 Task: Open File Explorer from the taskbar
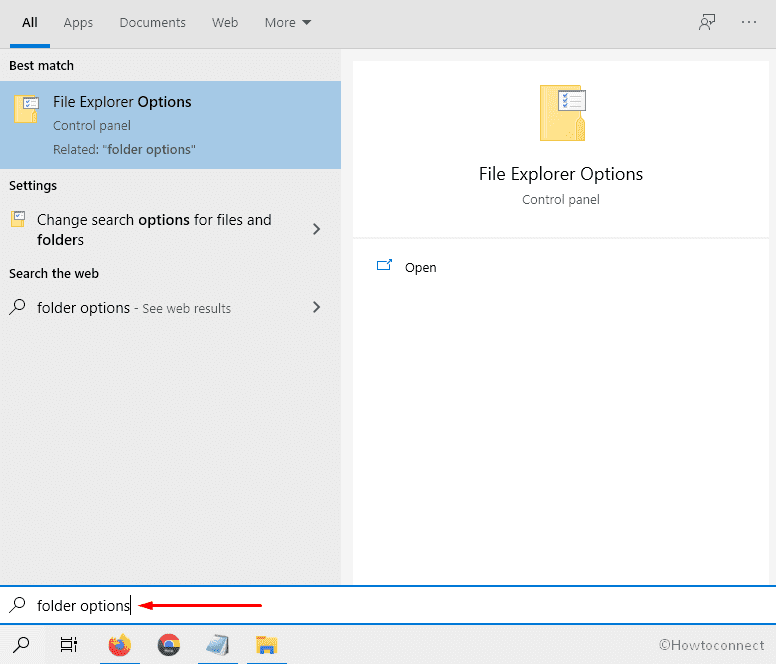(x=266, y=645)
